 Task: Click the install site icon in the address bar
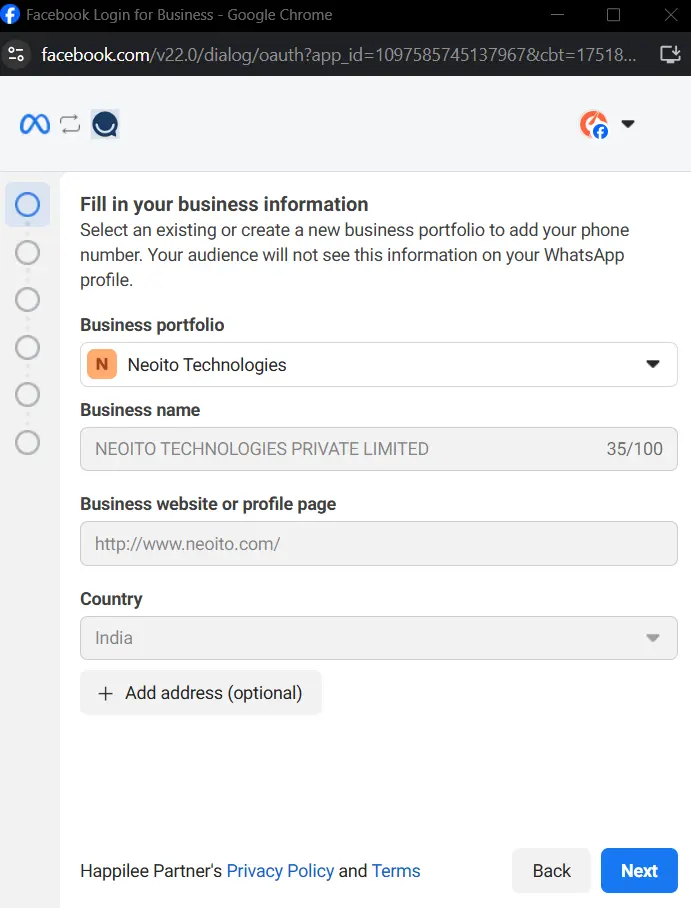pos(670,52)
